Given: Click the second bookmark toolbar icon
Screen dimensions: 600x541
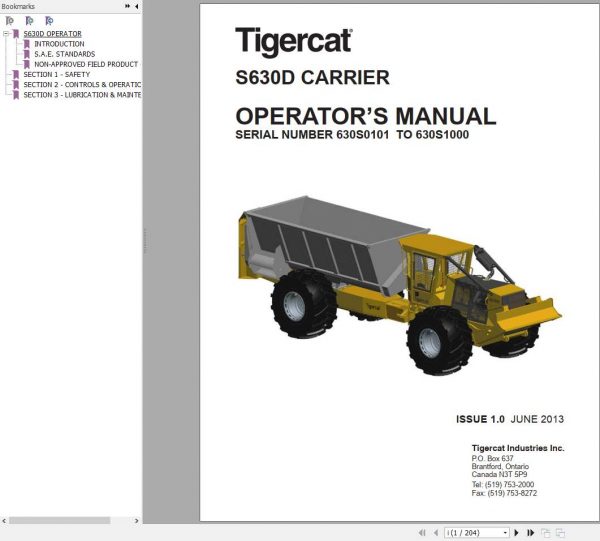Looking at the screenshot, I should (x=29, y=21).
